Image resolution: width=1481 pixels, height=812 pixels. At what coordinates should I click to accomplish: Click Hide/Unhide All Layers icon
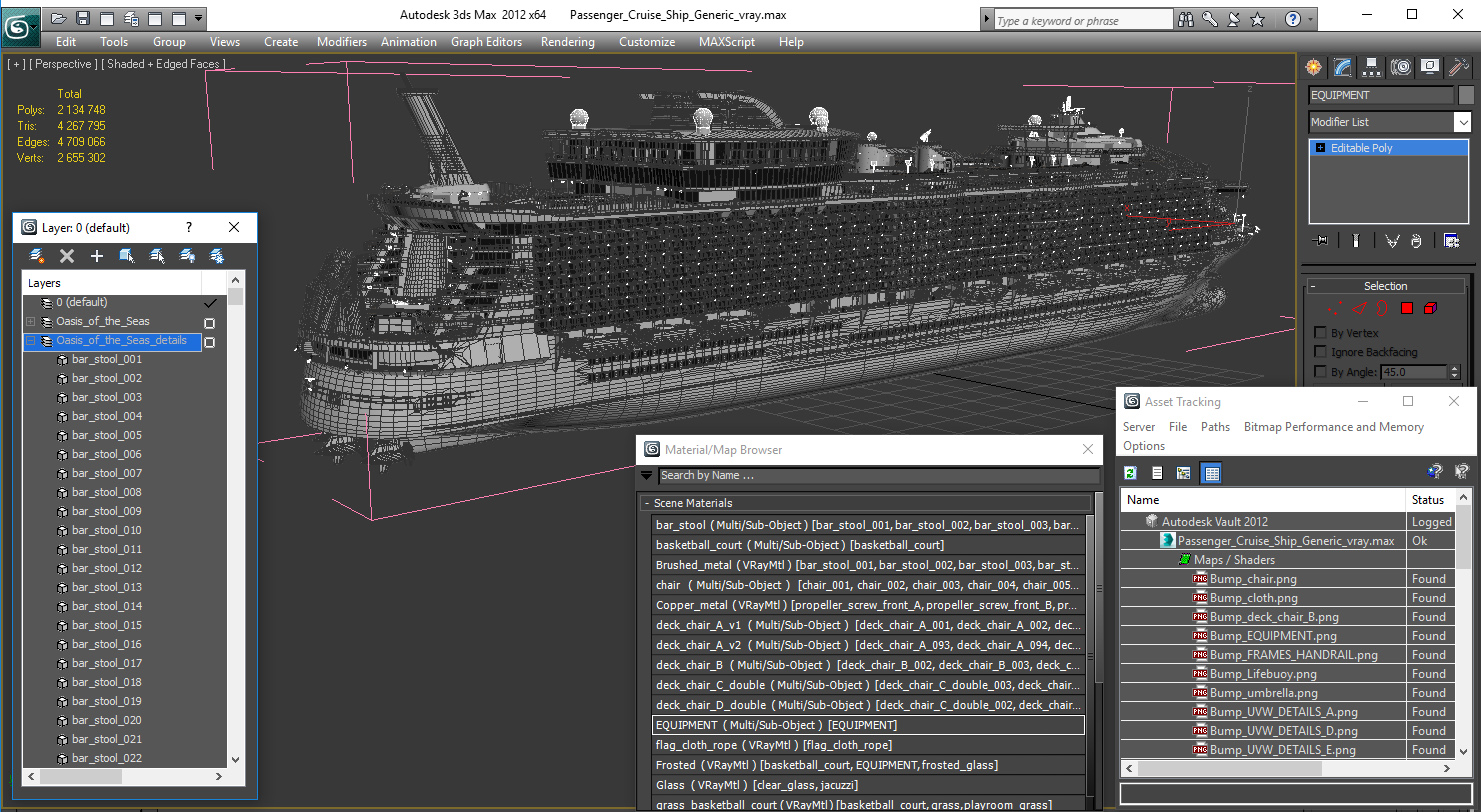pos(187,256)
